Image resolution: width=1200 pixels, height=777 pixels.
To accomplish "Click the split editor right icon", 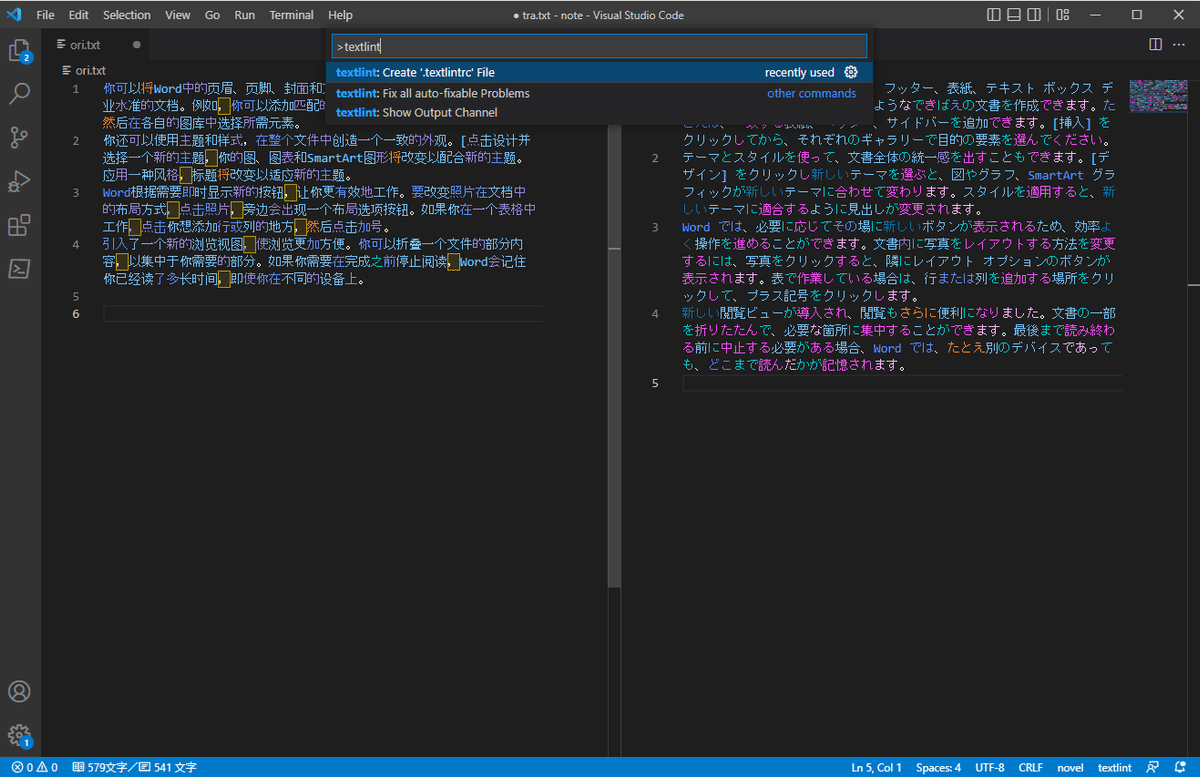I will tap(1155, 44).
